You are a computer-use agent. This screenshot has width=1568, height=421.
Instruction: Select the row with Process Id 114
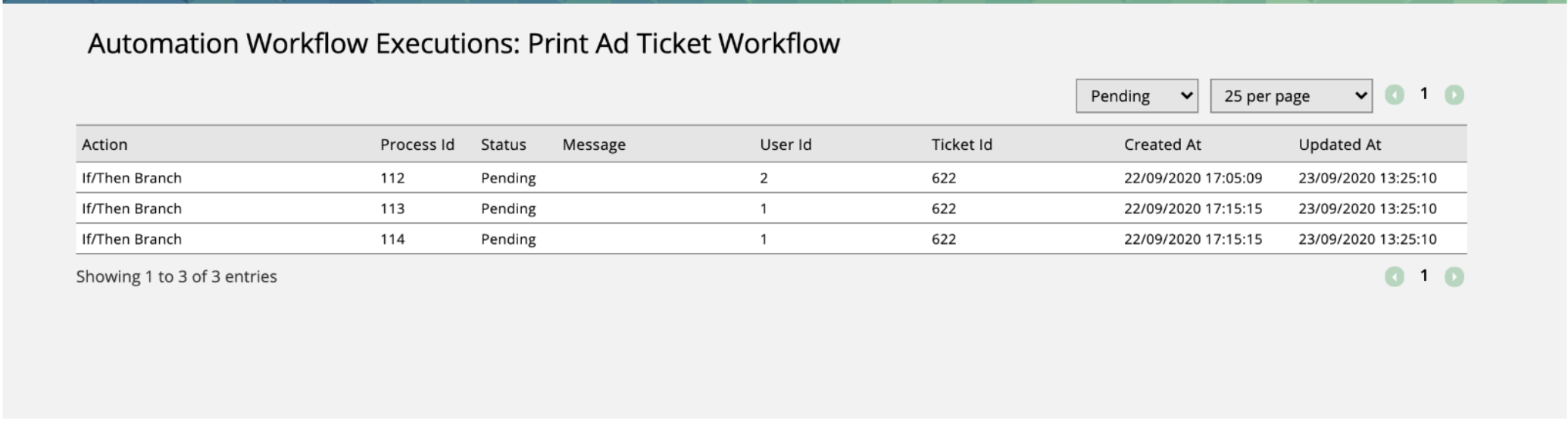771,239
